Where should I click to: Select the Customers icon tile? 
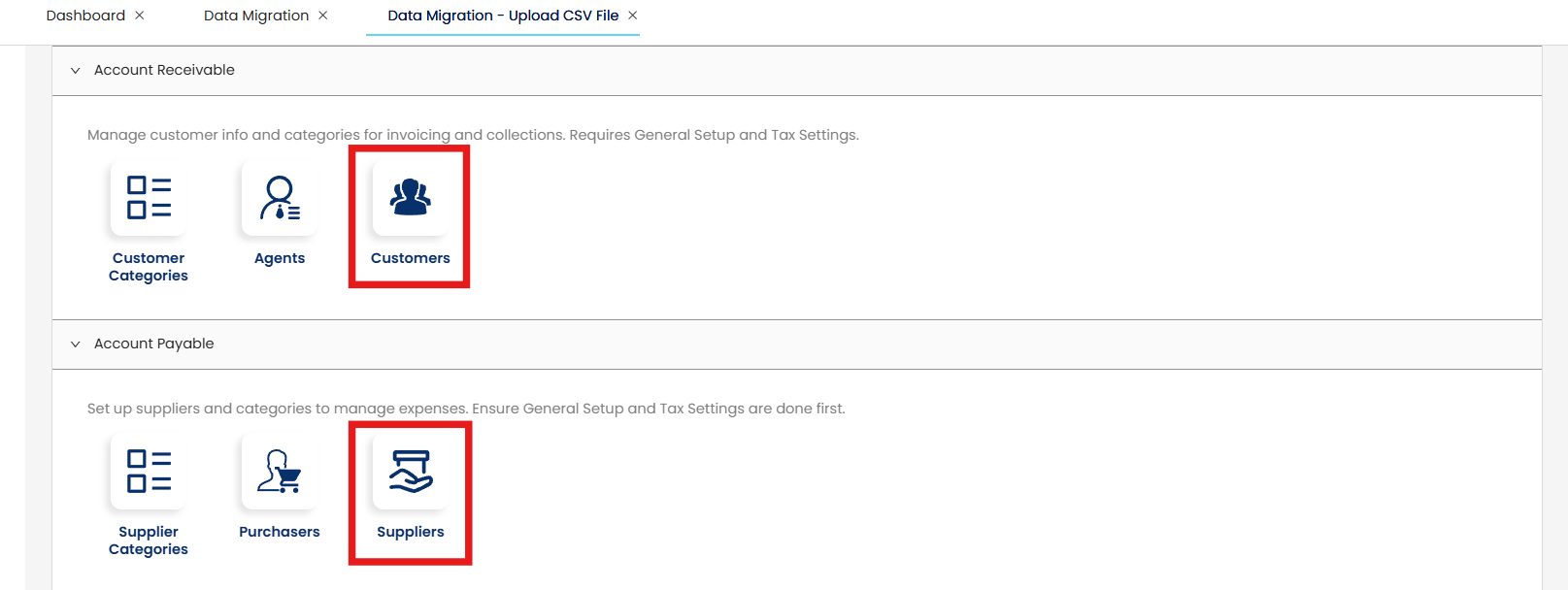click(411, 198)
